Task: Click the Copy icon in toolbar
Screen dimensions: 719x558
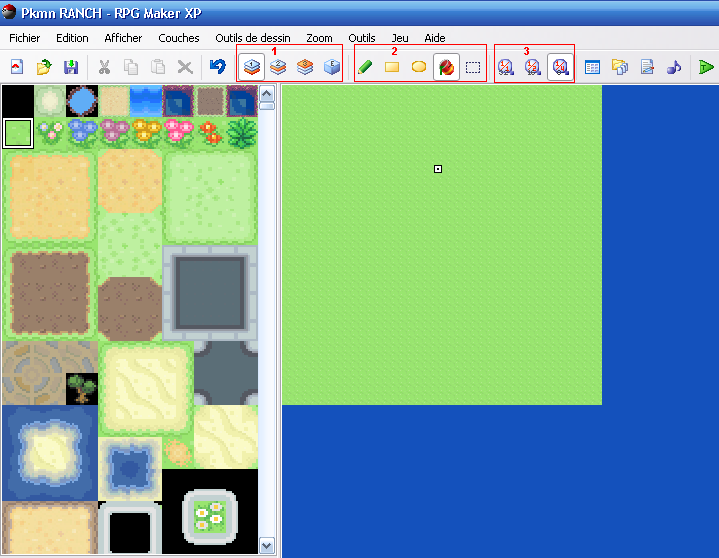Action: pyautogui.click(x=131, y=67)
